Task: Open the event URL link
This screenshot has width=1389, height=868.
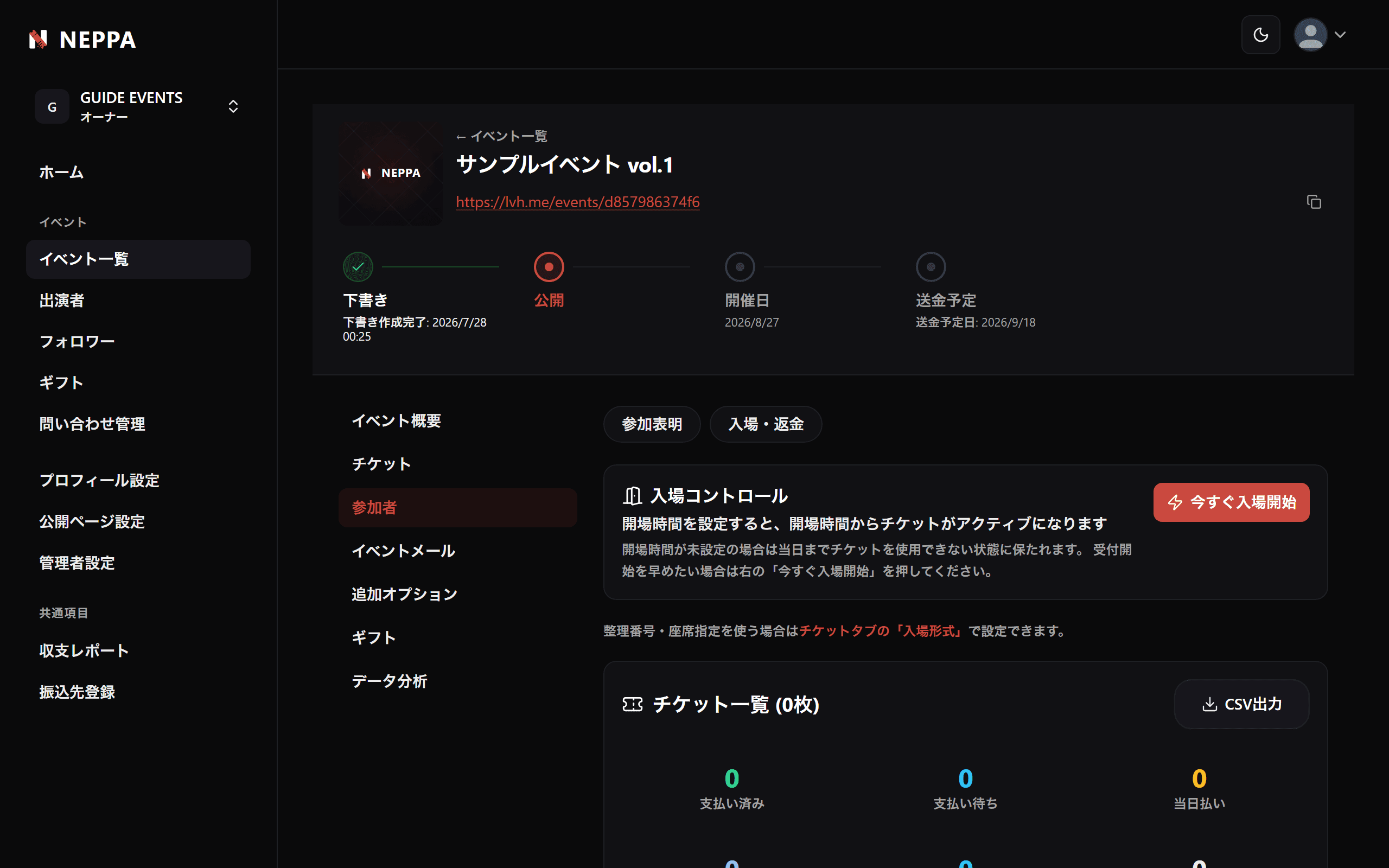Action: click(577, 202)
